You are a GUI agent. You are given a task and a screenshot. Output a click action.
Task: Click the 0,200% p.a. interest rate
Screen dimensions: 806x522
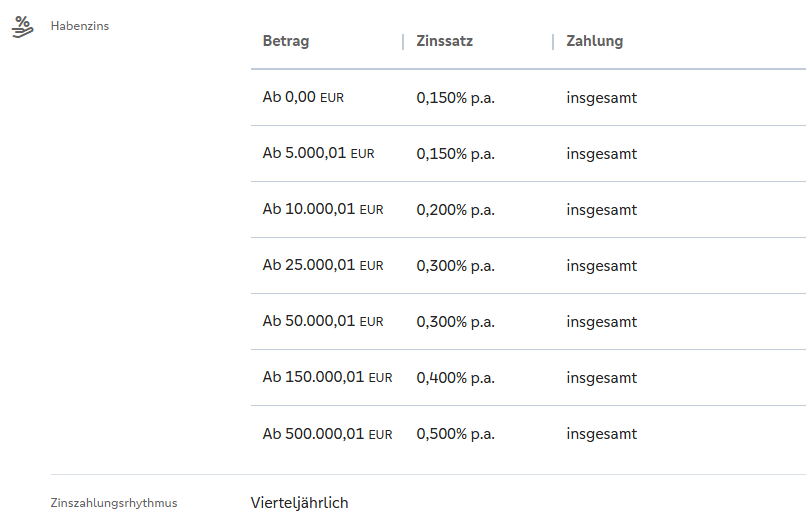(456, 210)
